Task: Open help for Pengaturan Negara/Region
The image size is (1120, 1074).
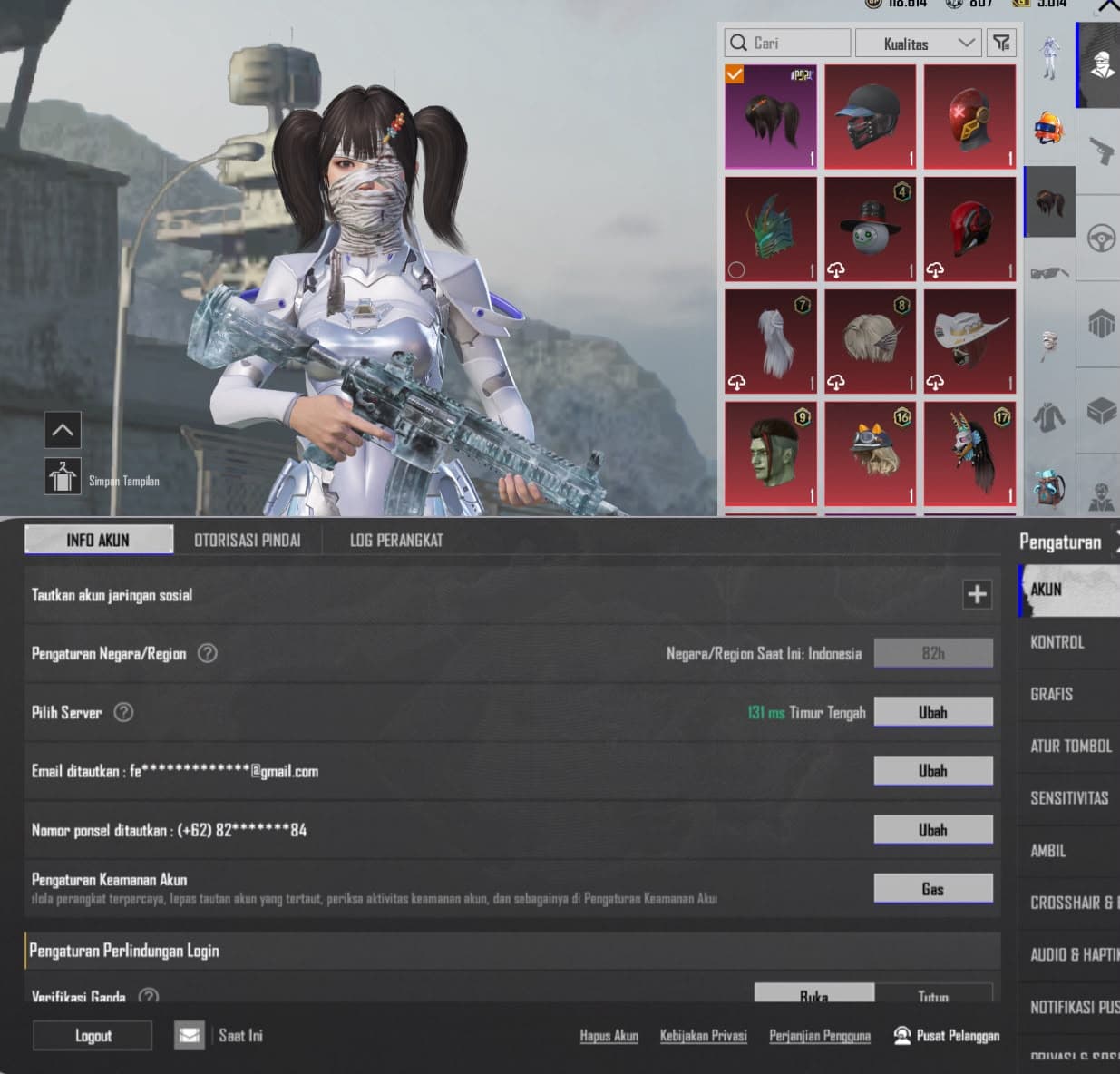Action: point(208,653)
